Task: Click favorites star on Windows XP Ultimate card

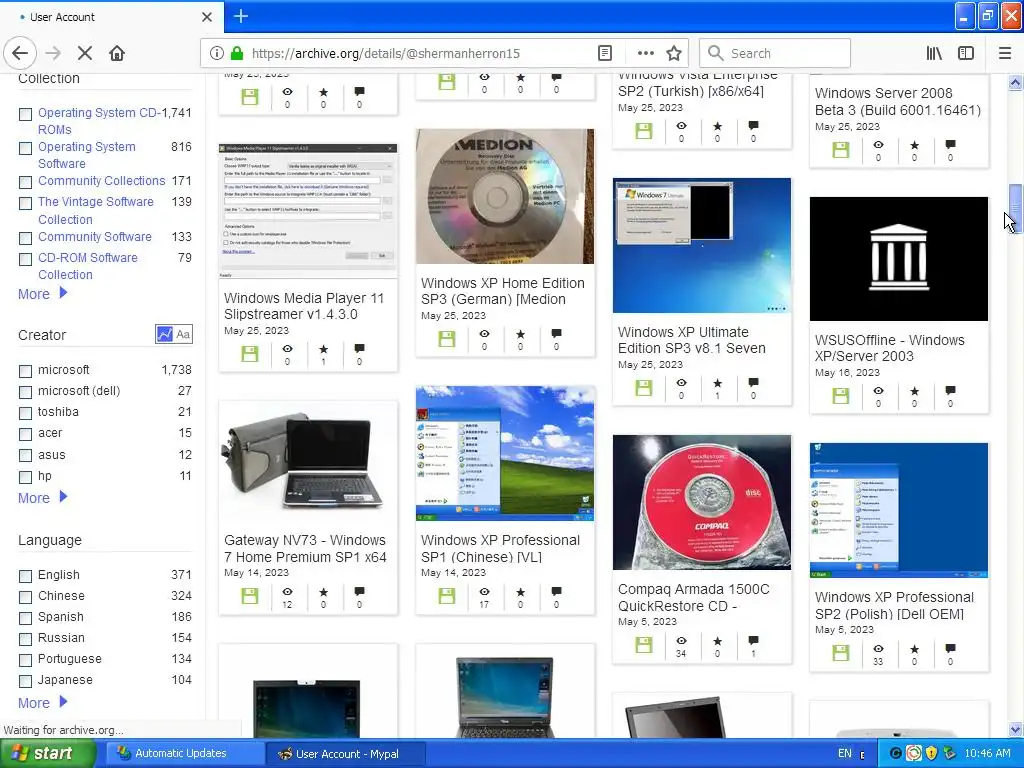Action: pos(717,383)
